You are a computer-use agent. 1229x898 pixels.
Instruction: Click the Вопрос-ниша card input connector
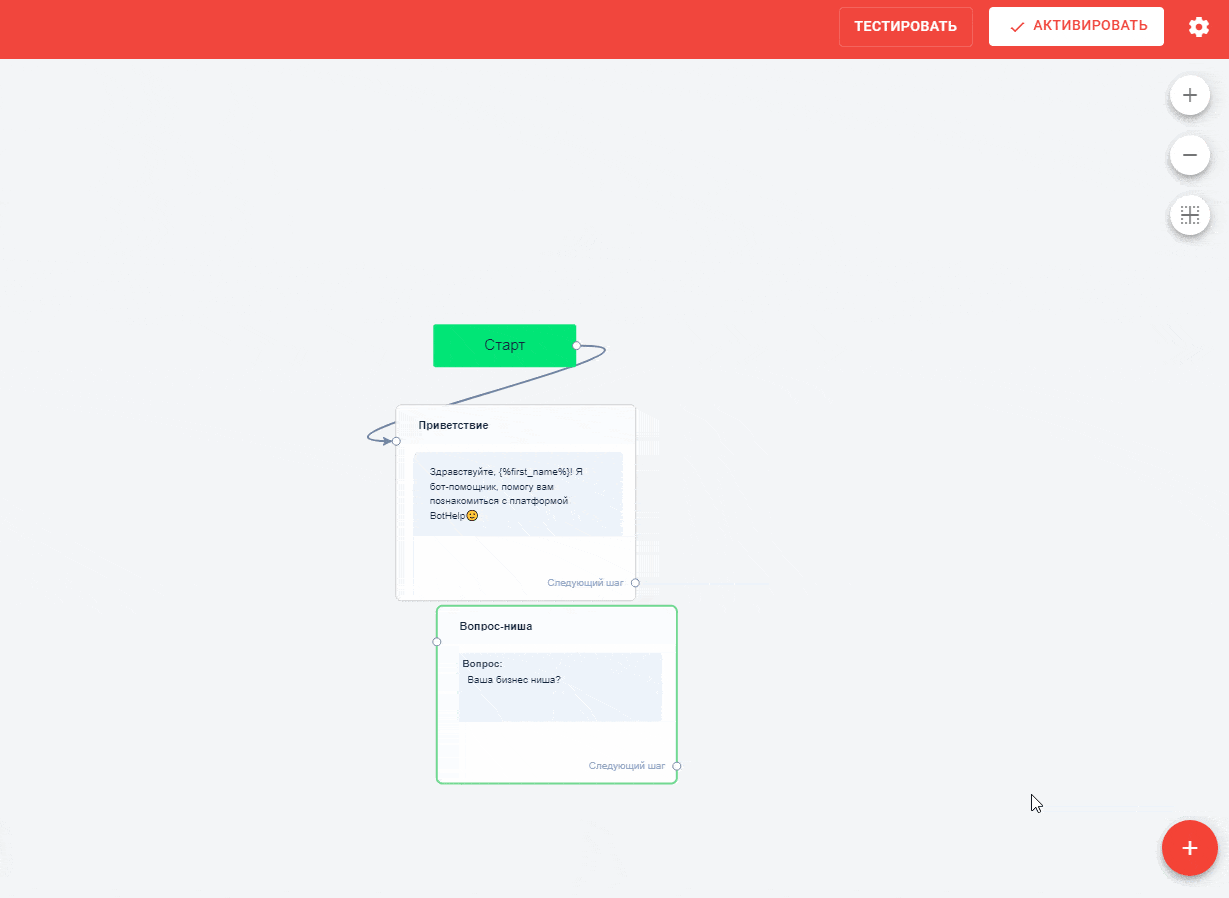437,642
